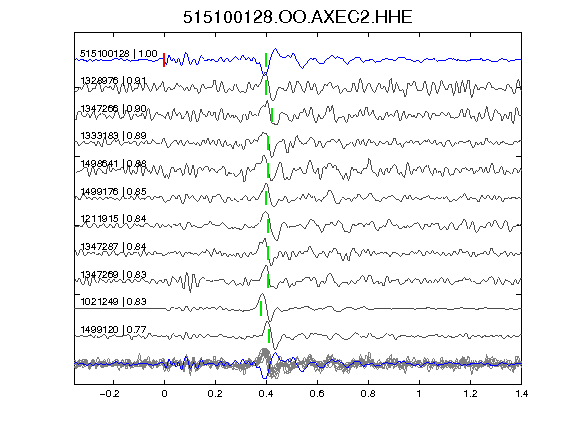
Task: Select the trace label 1021249 | 0.83
Action: click(x=113, y=302)
